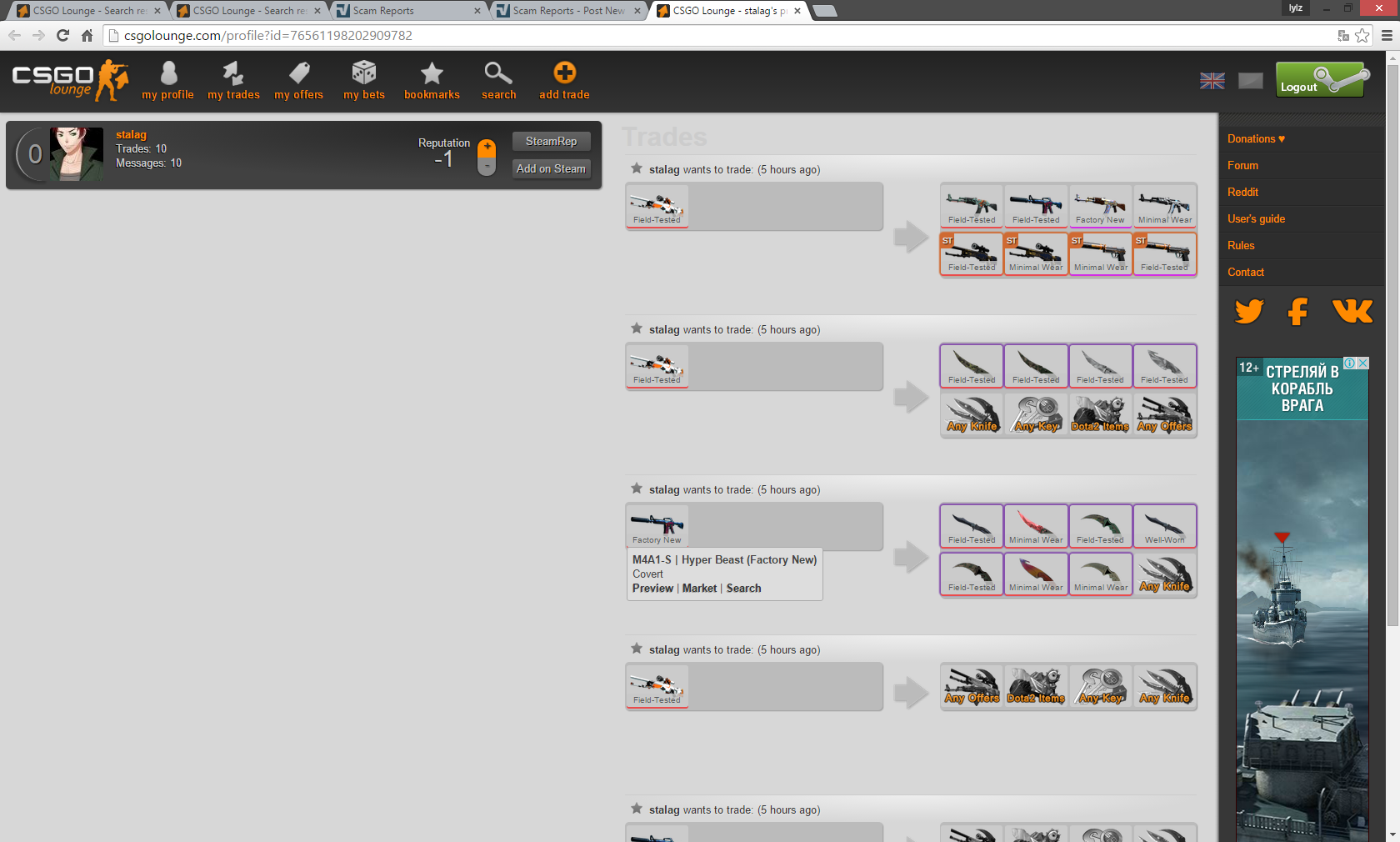Open Market link for Hyper Beast
The height and width of the screenshot is (842, 1400).
(699, 588)
